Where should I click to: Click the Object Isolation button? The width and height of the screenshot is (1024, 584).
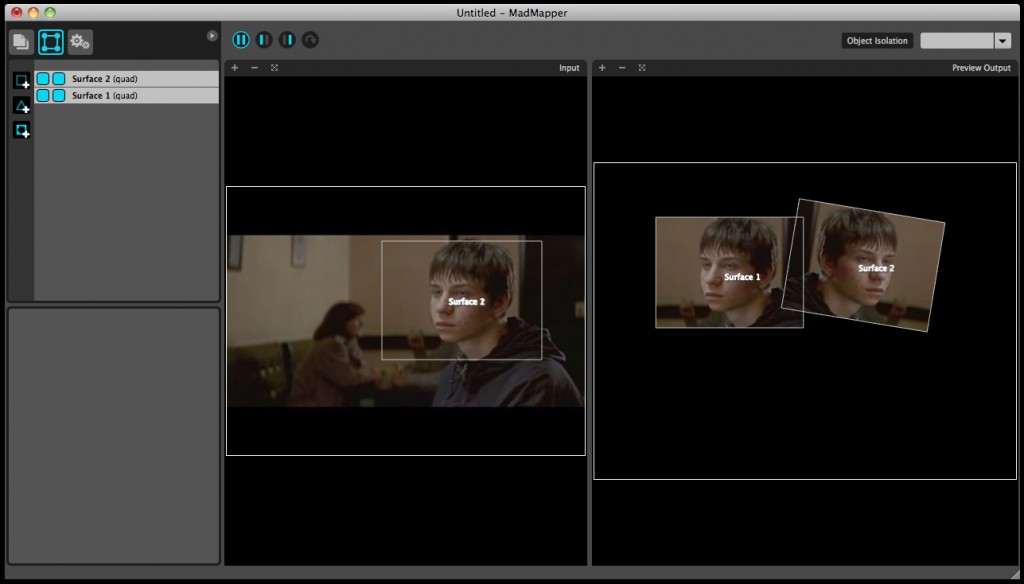point(877,41)
